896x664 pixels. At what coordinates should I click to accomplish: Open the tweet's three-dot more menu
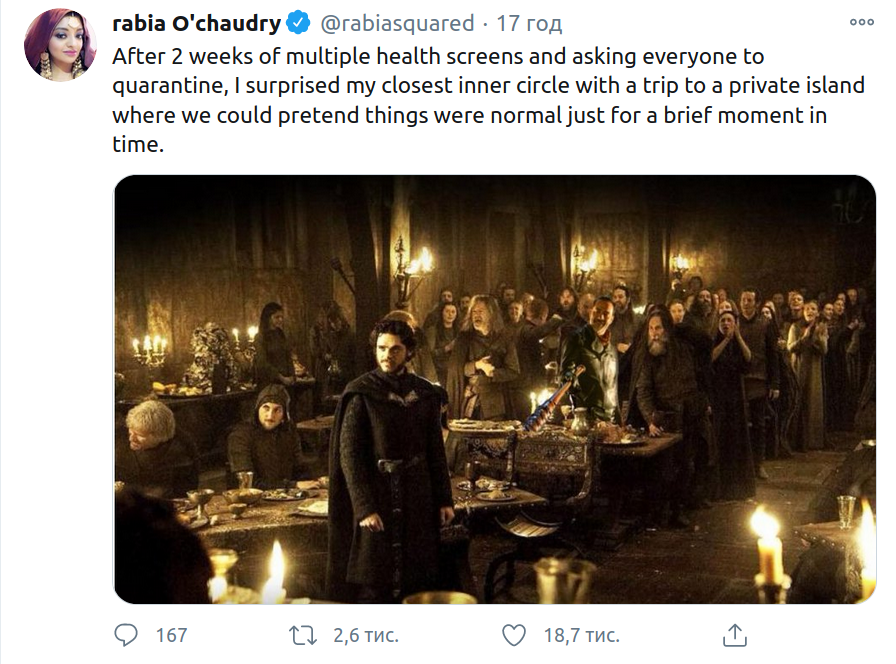[x=861, y=21]
